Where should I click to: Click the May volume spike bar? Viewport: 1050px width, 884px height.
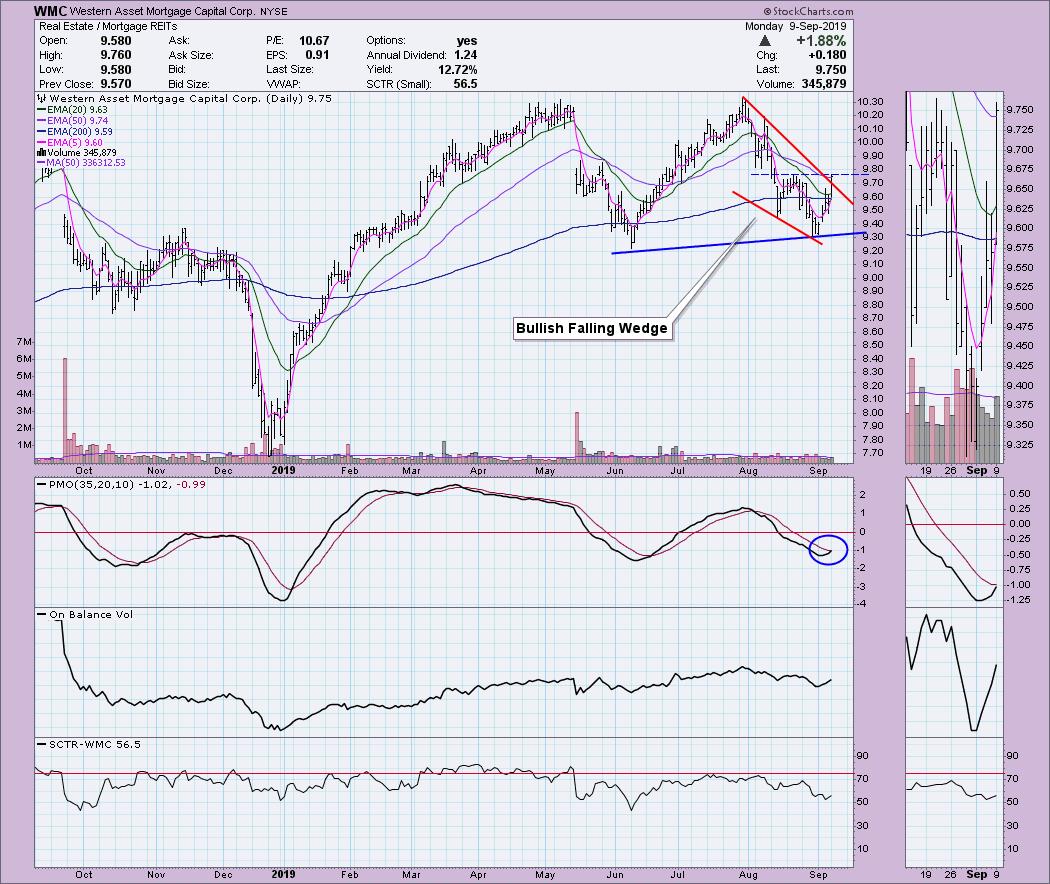(577, 437)
